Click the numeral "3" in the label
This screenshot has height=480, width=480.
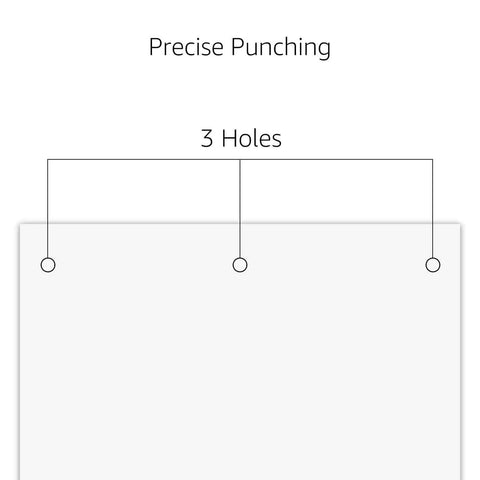[207, 138]
